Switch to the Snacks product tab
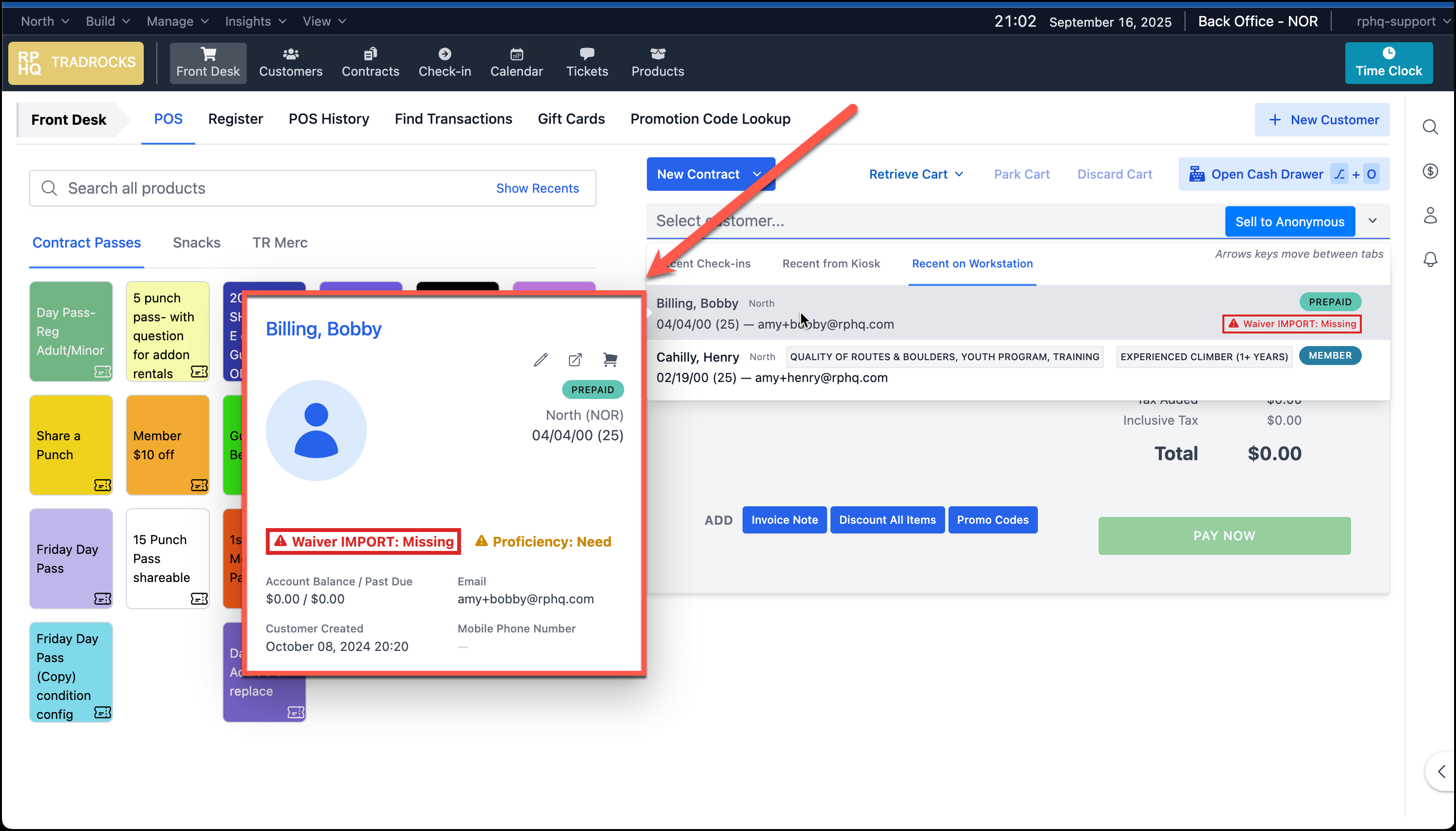This screenshot has width=1456, height=831. pos(196,243)
